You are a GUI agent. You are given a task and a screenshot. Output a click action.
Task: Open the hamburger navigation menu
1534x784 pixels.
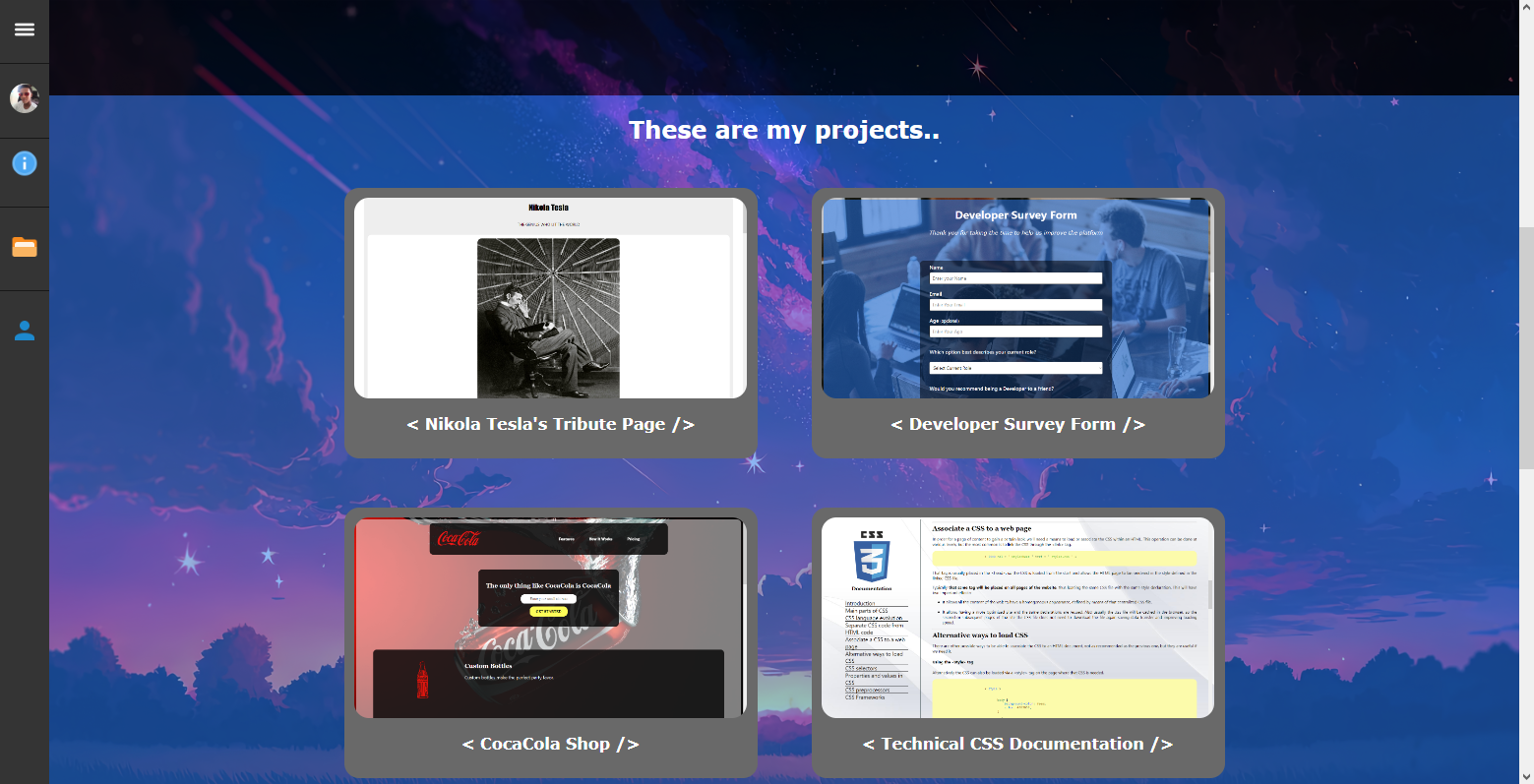pos(24,30)
